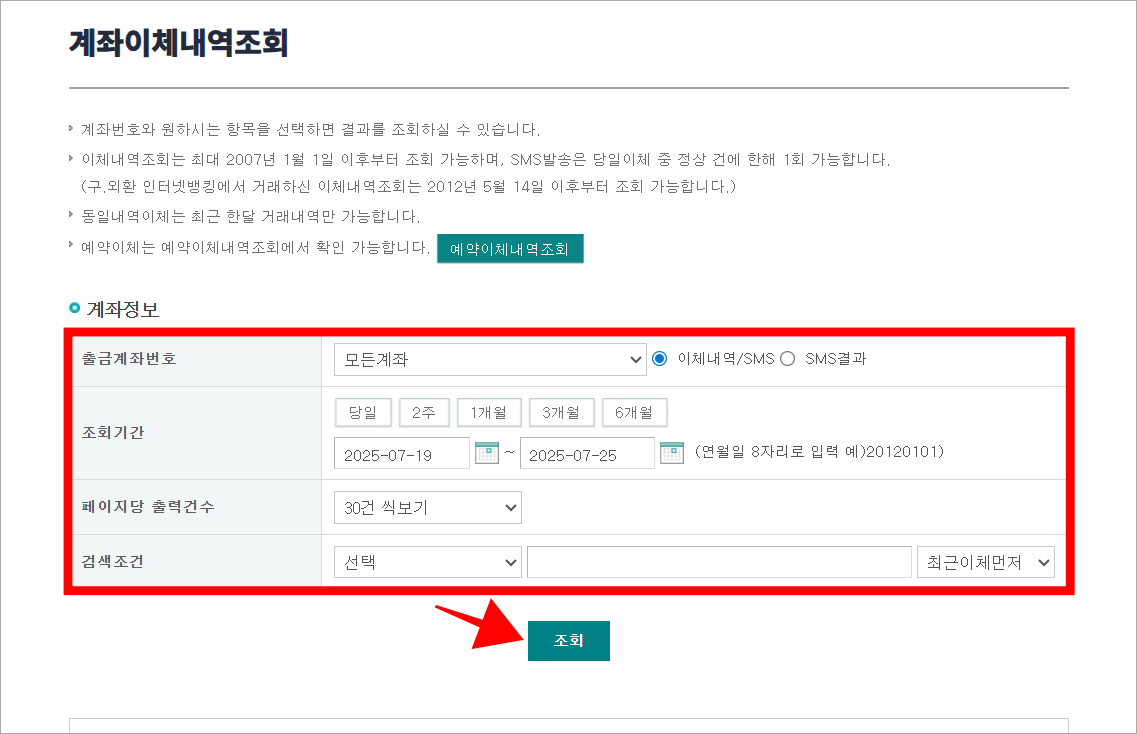Select the 6개월 period option
This screenshot has width=1137, height=734.
(634, 411)
